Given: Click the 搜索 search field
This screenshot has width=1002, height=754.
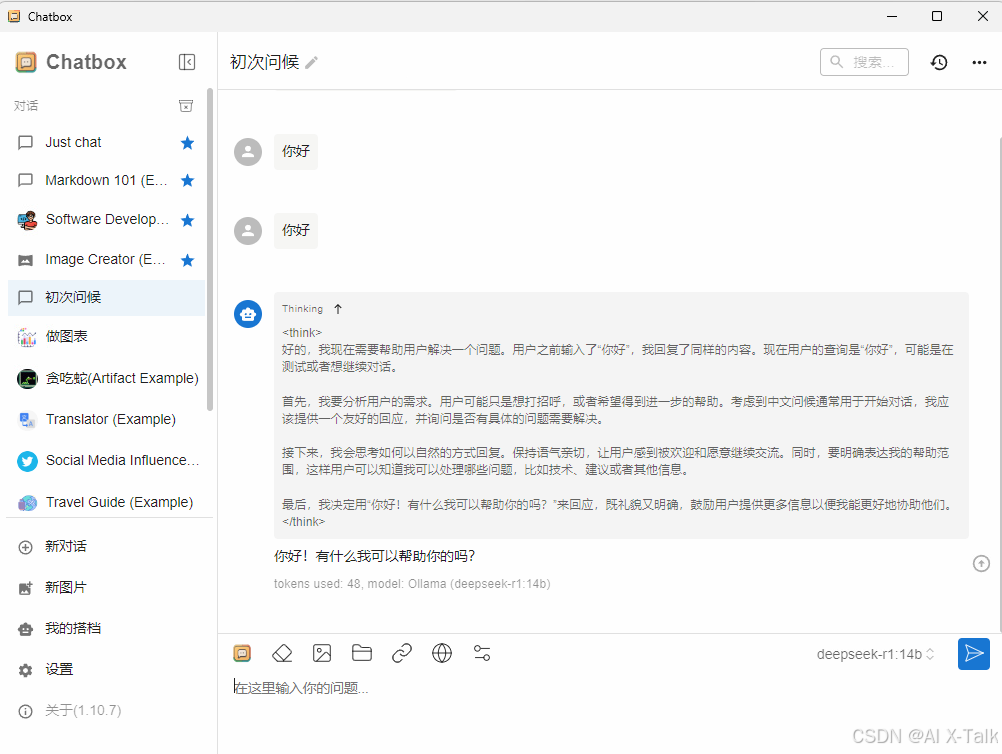Looking at the screenshot, I should click(864, 62).
